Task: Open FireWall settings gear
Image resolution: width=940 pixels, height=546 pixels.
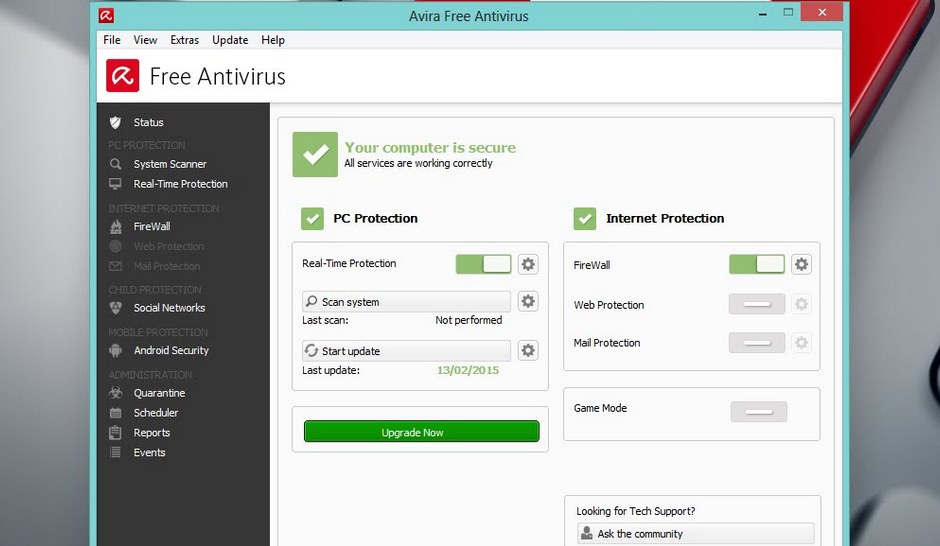Action: point(802,264)
